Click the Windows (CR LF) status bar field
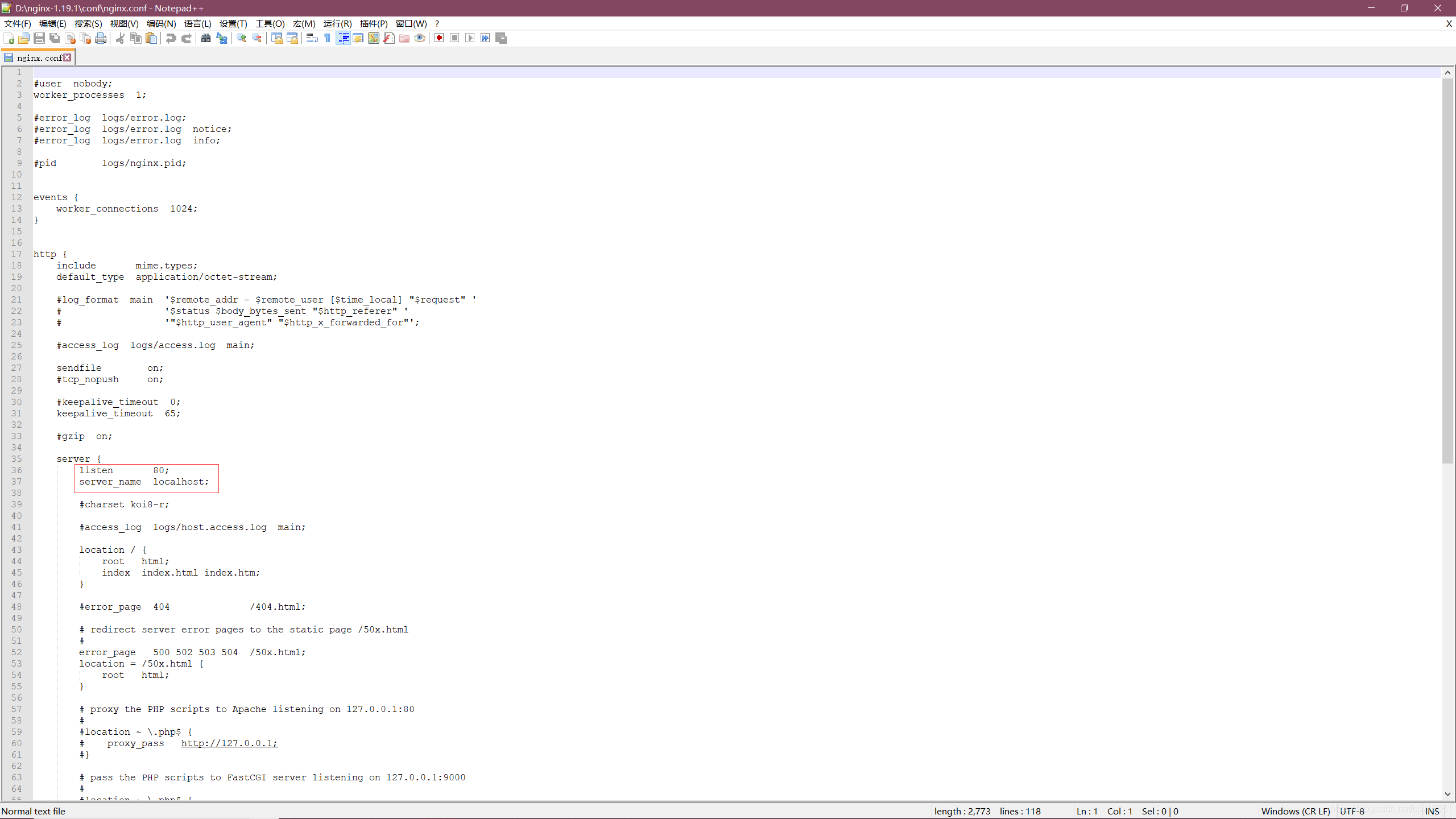1456x819 pixels. [x=1295, y=811]
